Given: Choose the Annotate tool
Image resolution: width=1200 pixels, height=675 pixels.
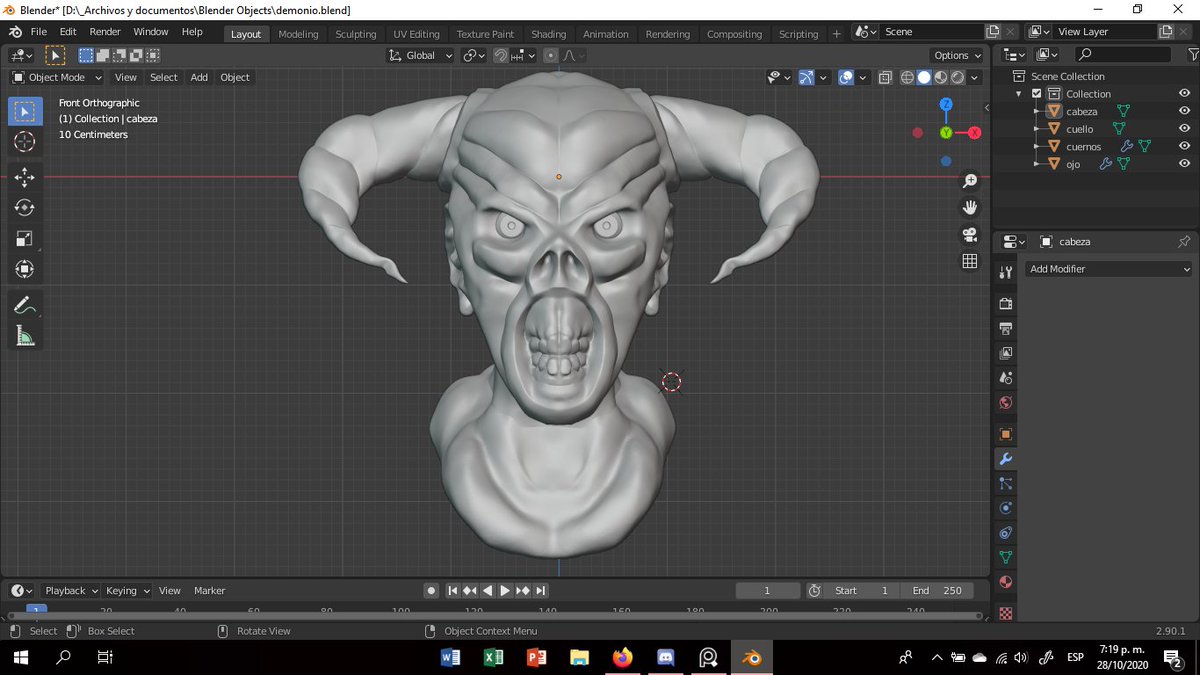Looking at the screenshot, I should click(25, 306).
